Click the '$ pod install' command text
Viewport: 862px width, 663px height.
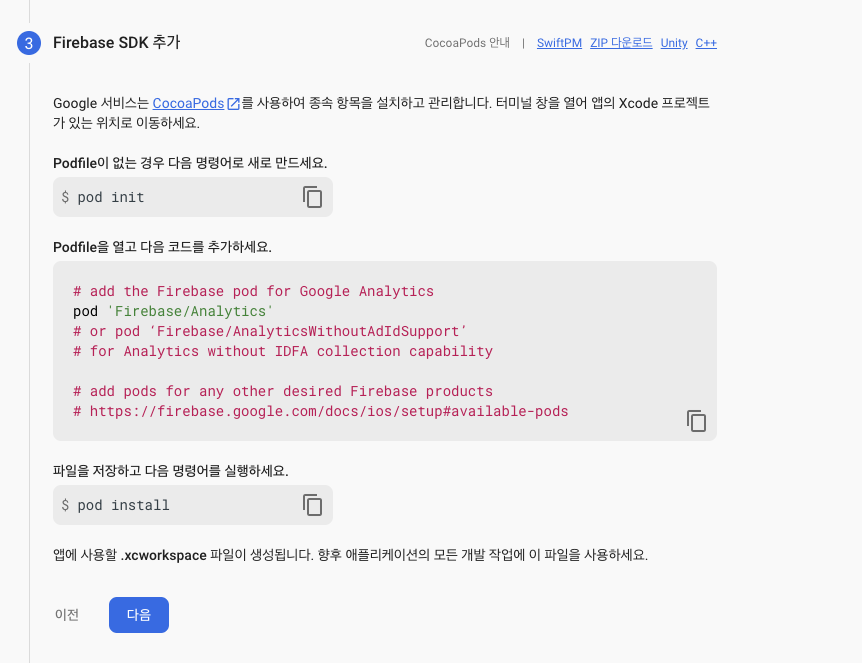pos(115,505)
